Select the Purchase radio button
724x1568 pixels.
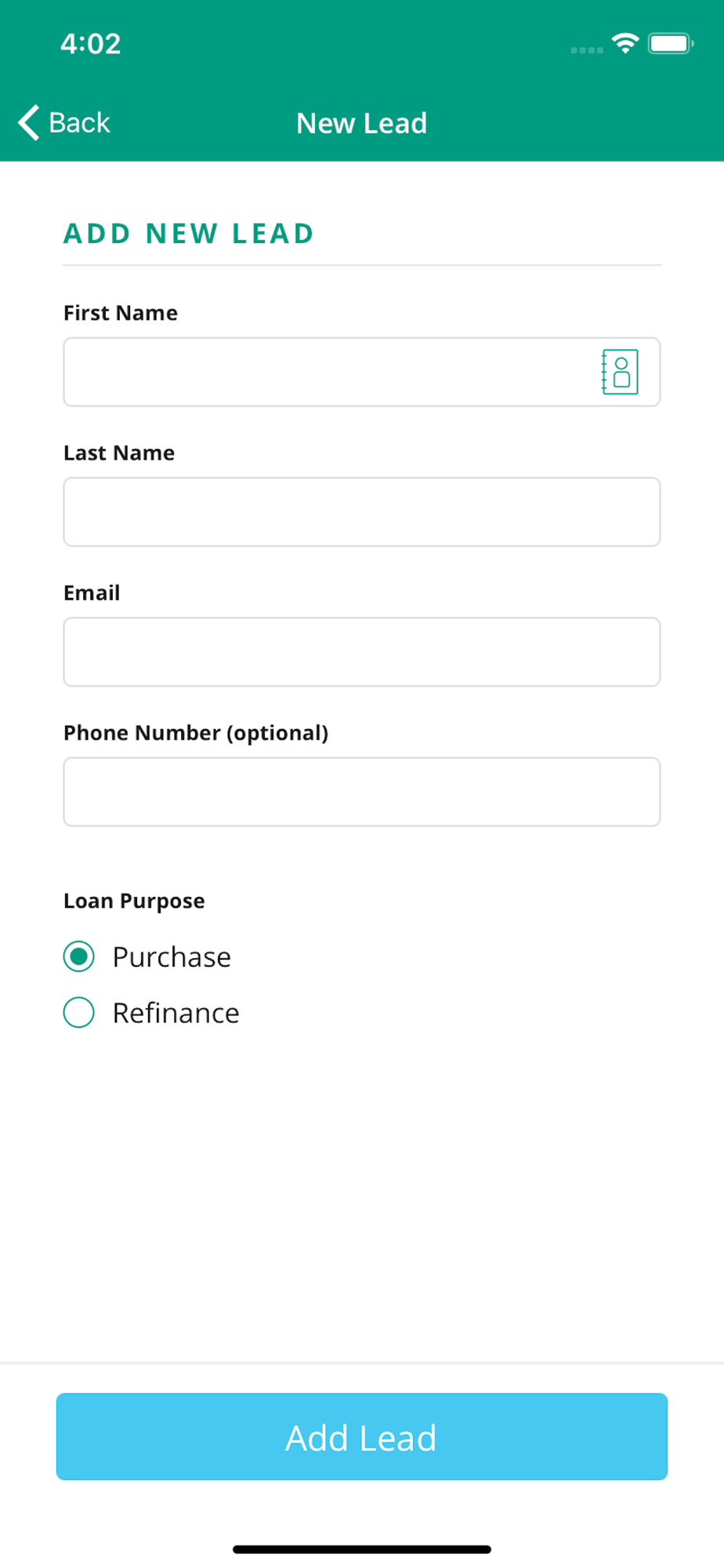79,956
